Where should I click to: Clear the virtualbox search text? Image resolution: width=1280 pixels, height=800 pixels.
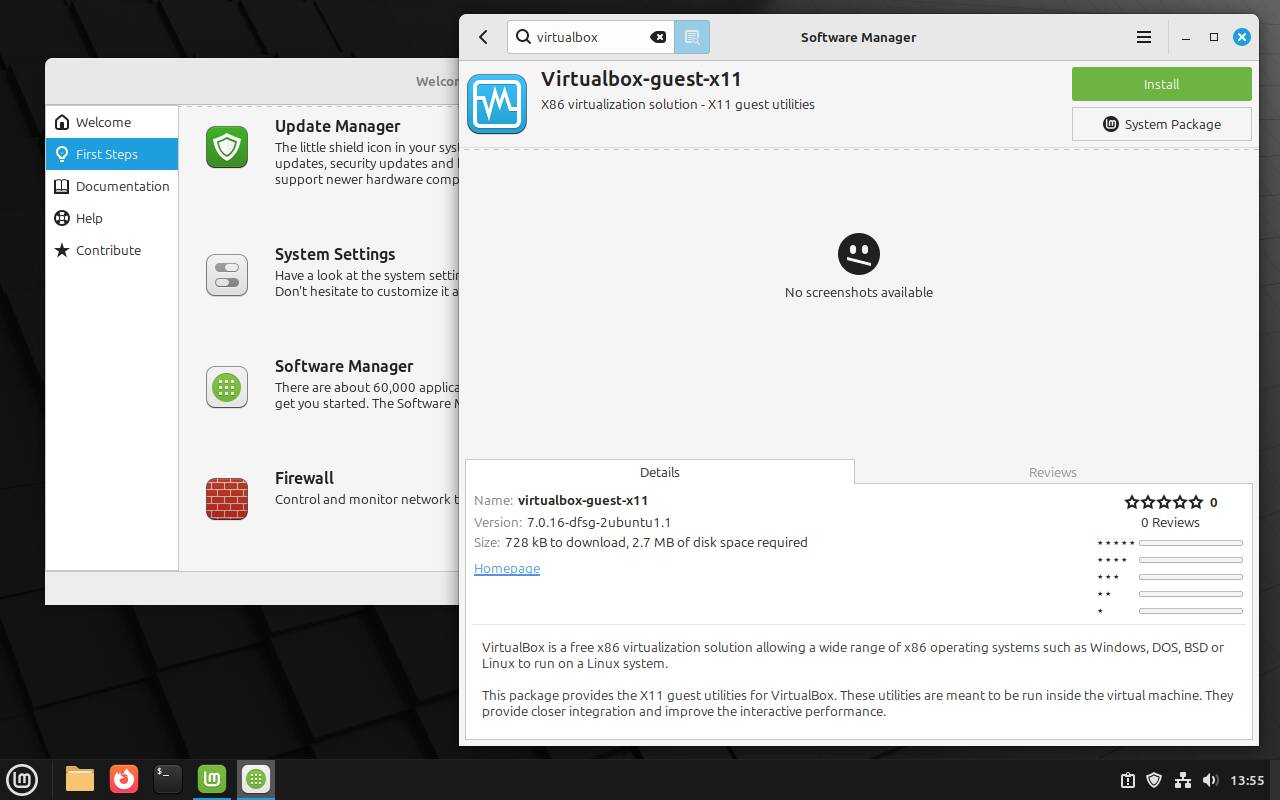658,37
